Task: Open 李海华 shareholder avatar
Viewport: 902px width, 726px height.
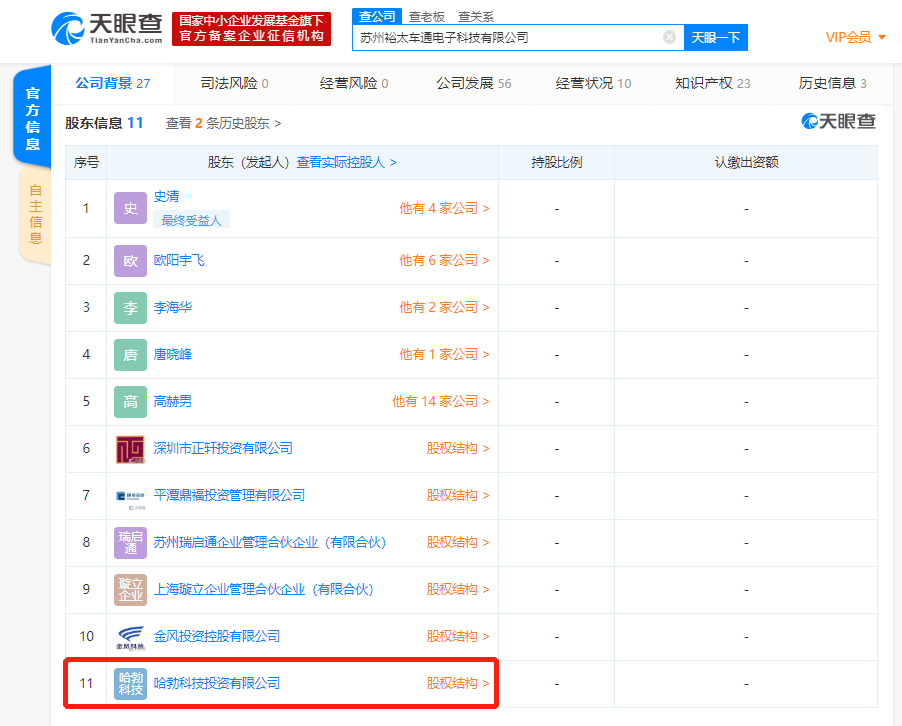Action: point(131,308)
